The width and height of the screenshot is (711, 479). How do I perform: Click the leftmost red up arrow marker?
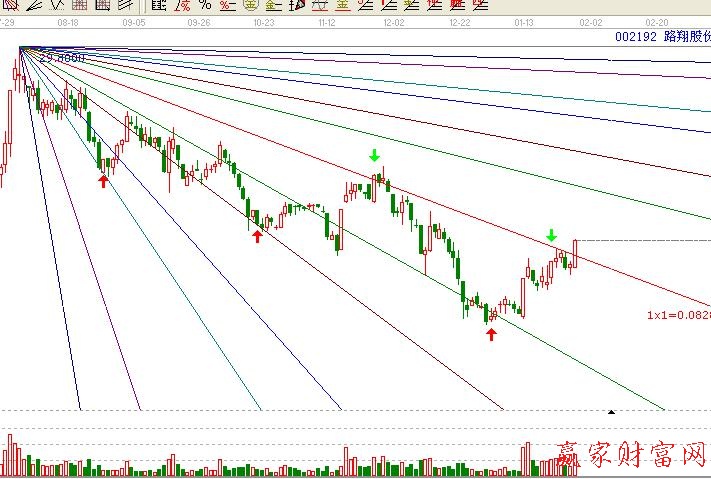coord(103,181)
